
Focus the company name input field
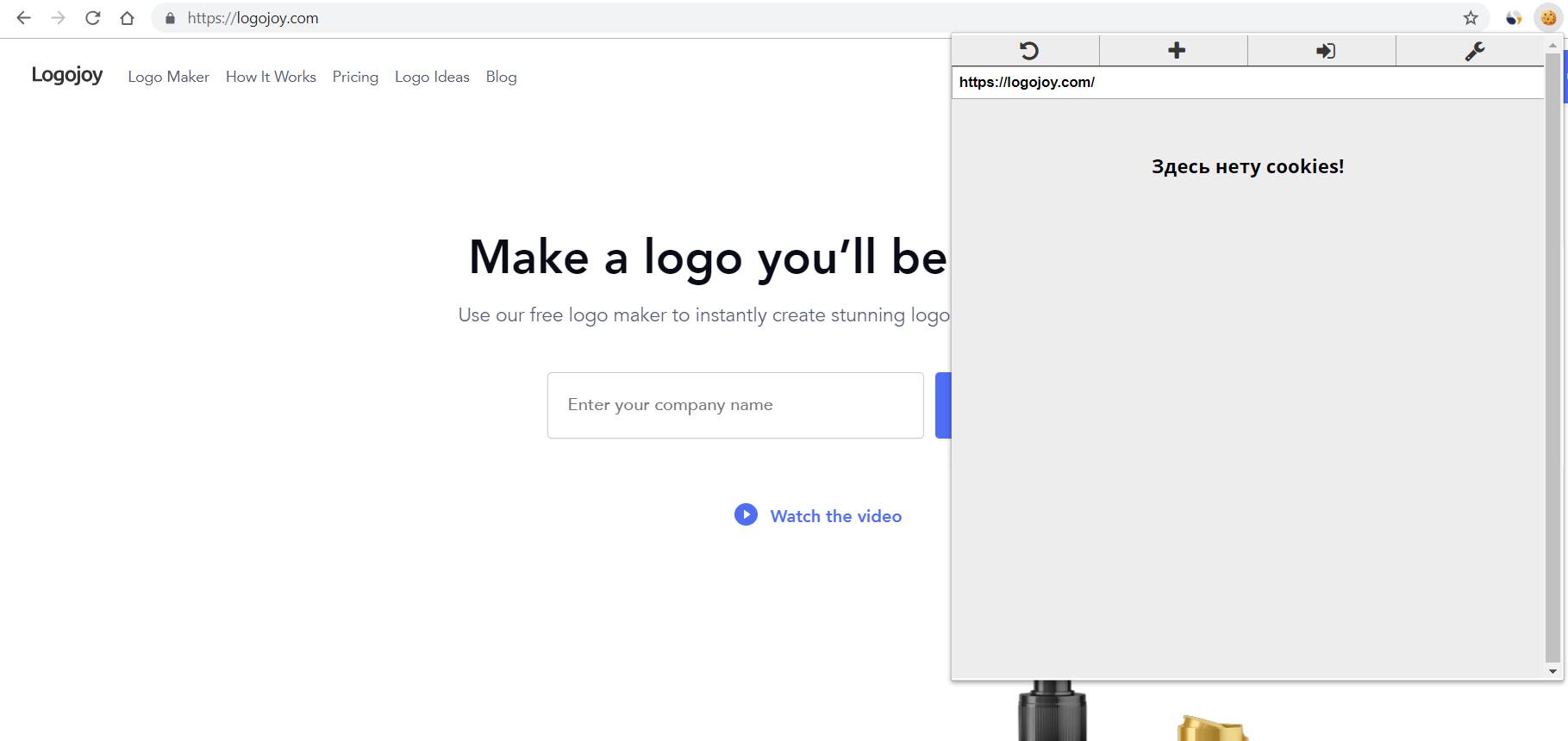tap(734, 405)
